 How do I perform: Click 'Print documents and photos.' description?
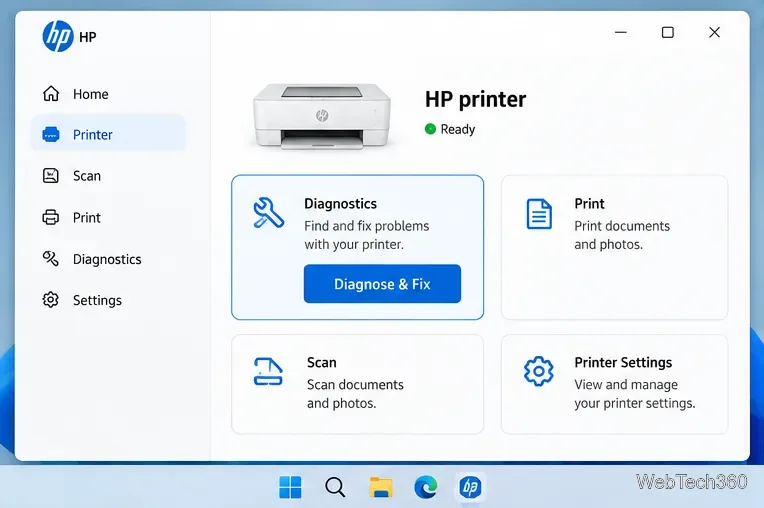pos(622,235)
